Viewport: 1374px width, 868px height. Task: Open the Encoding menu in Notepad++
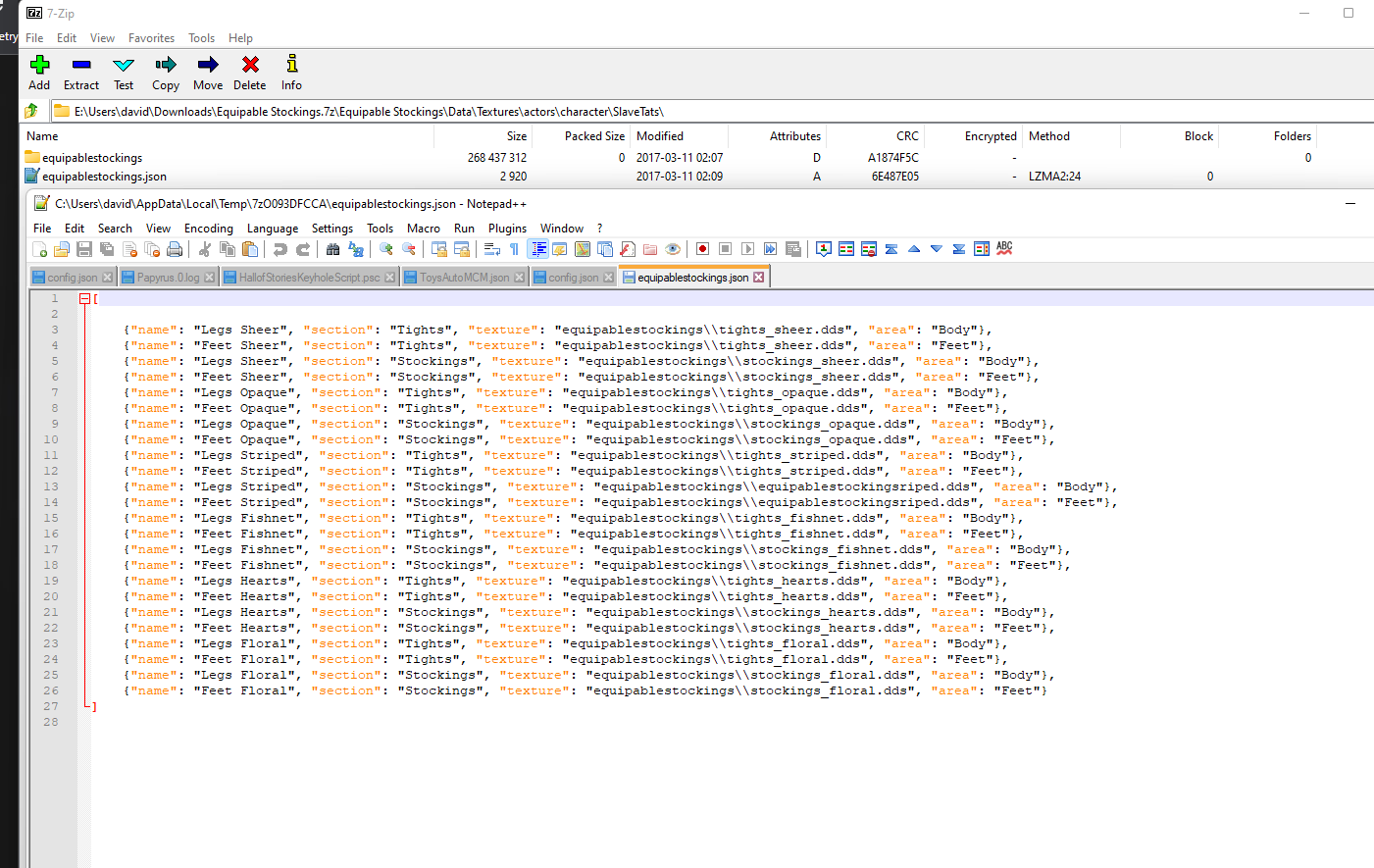click(x=209, y=229)
